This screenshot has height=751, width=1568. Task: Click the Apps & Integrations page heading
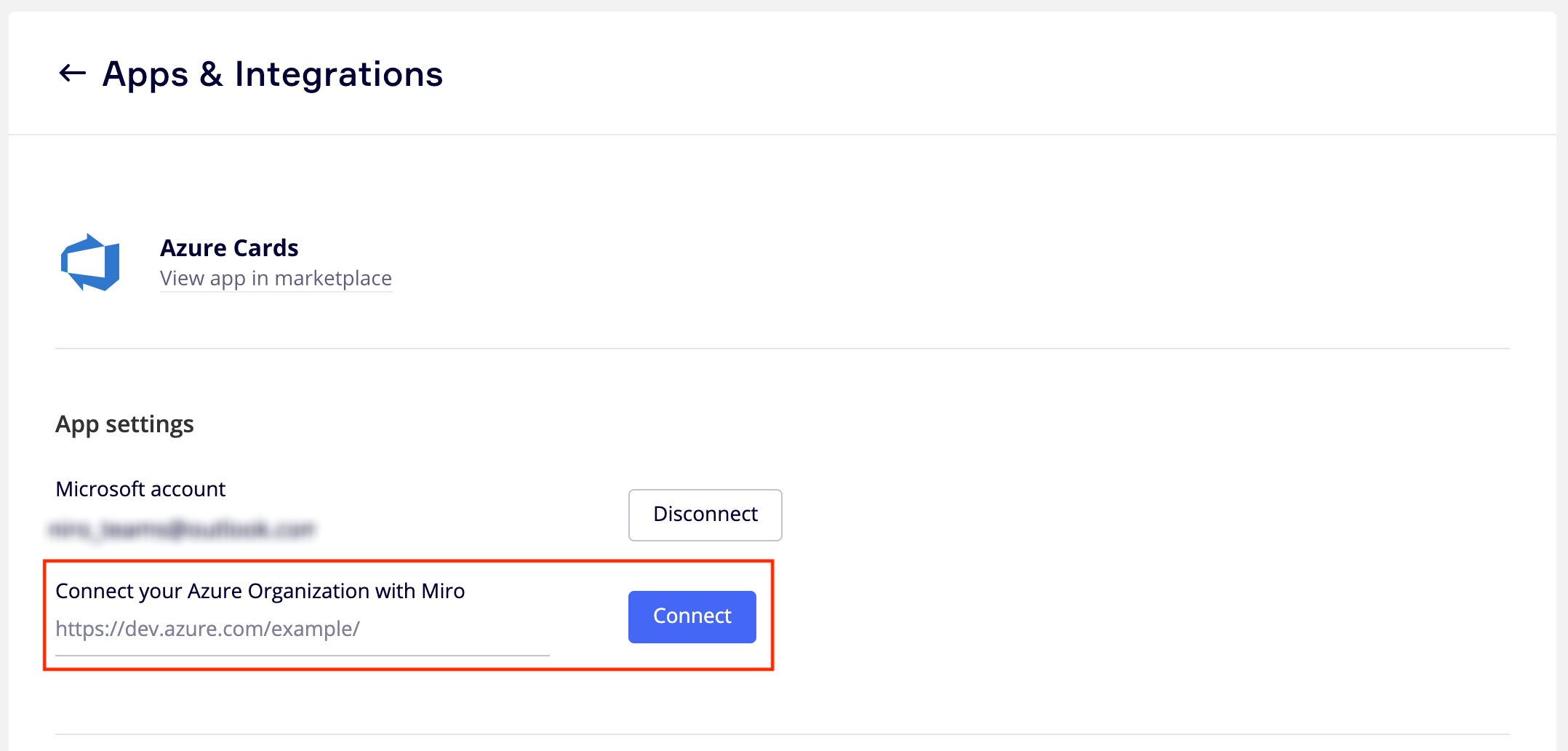pyautogui.click(x=272, y=74)
